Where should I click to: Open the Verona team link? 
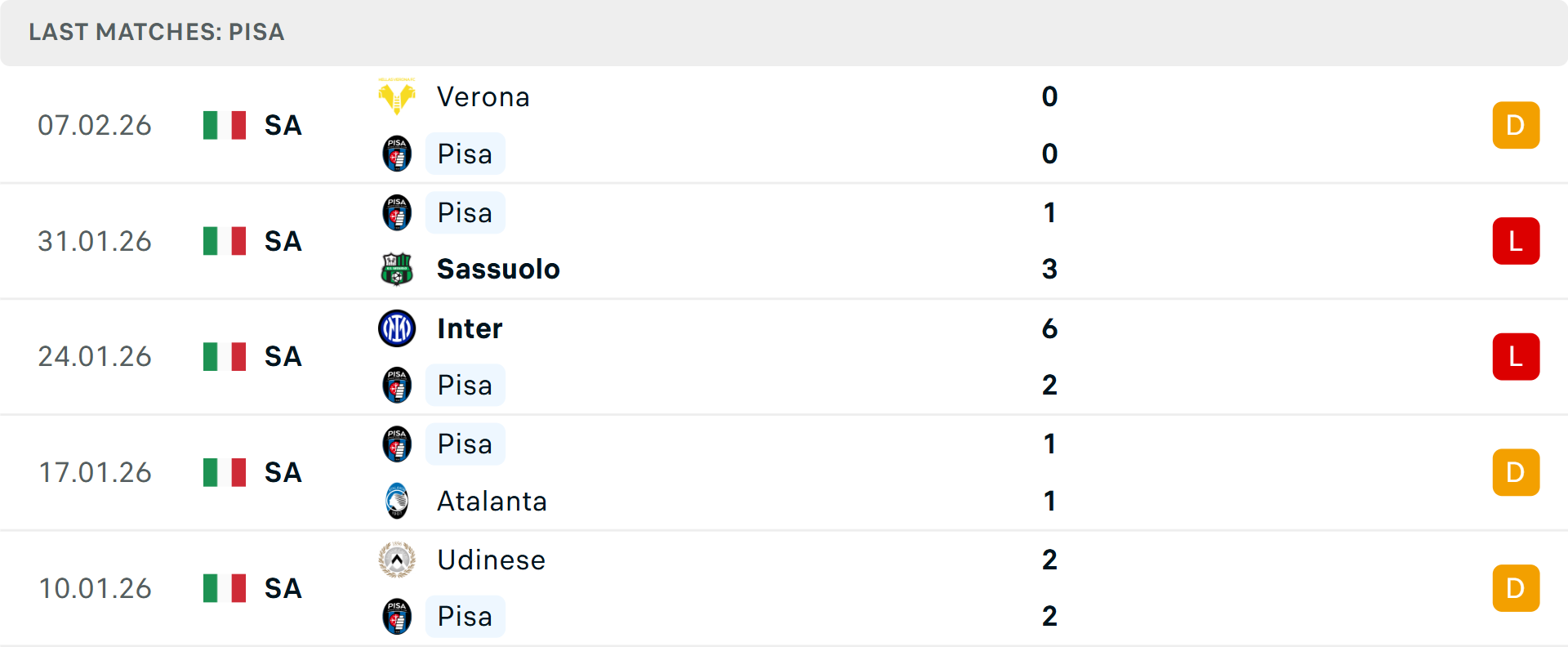tap(483, 97)
